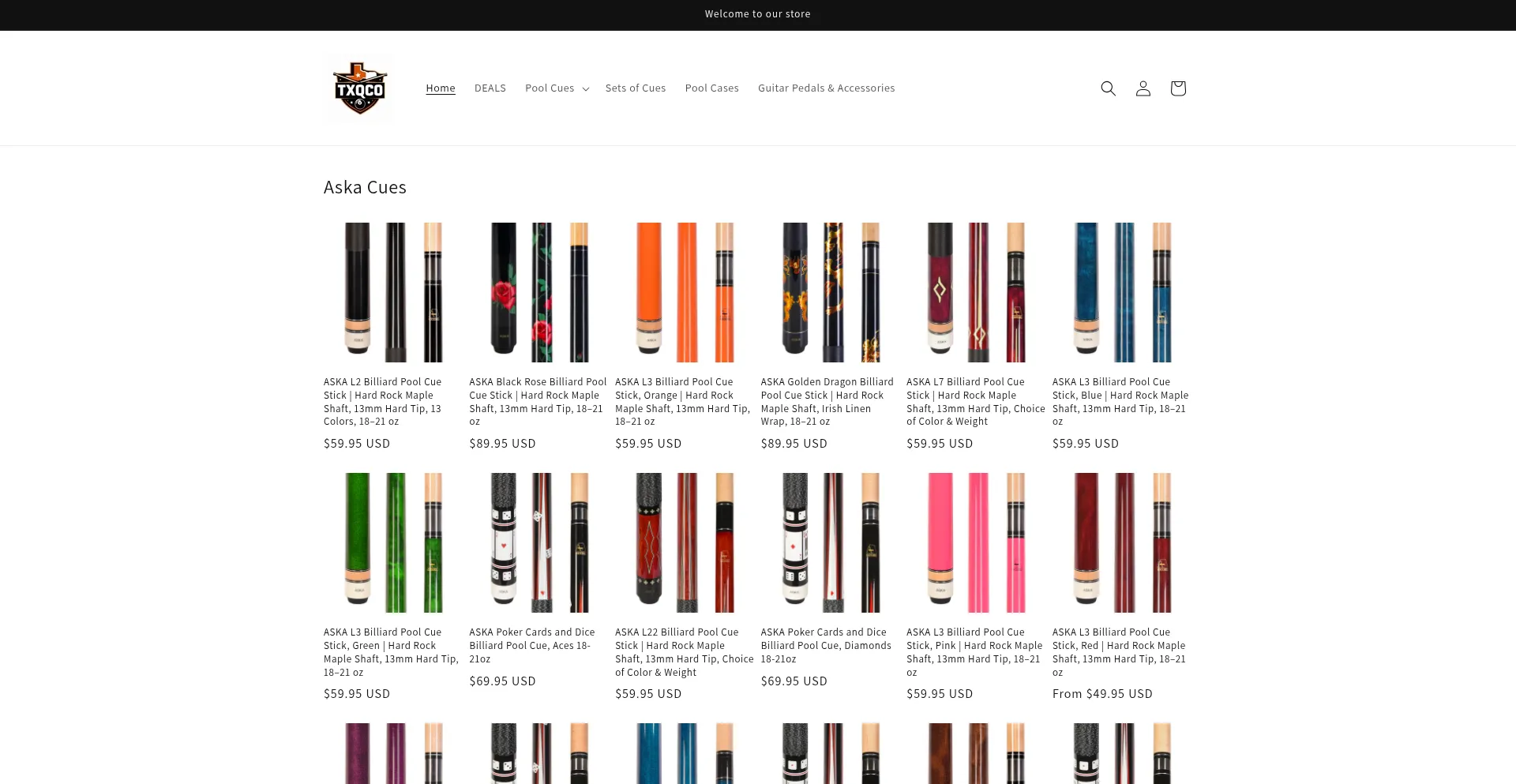Open ASKA Poker Cards Diamonds cue image
Image resolution: width=1516 pixels, height=784 pixels.
click(830, 542)
